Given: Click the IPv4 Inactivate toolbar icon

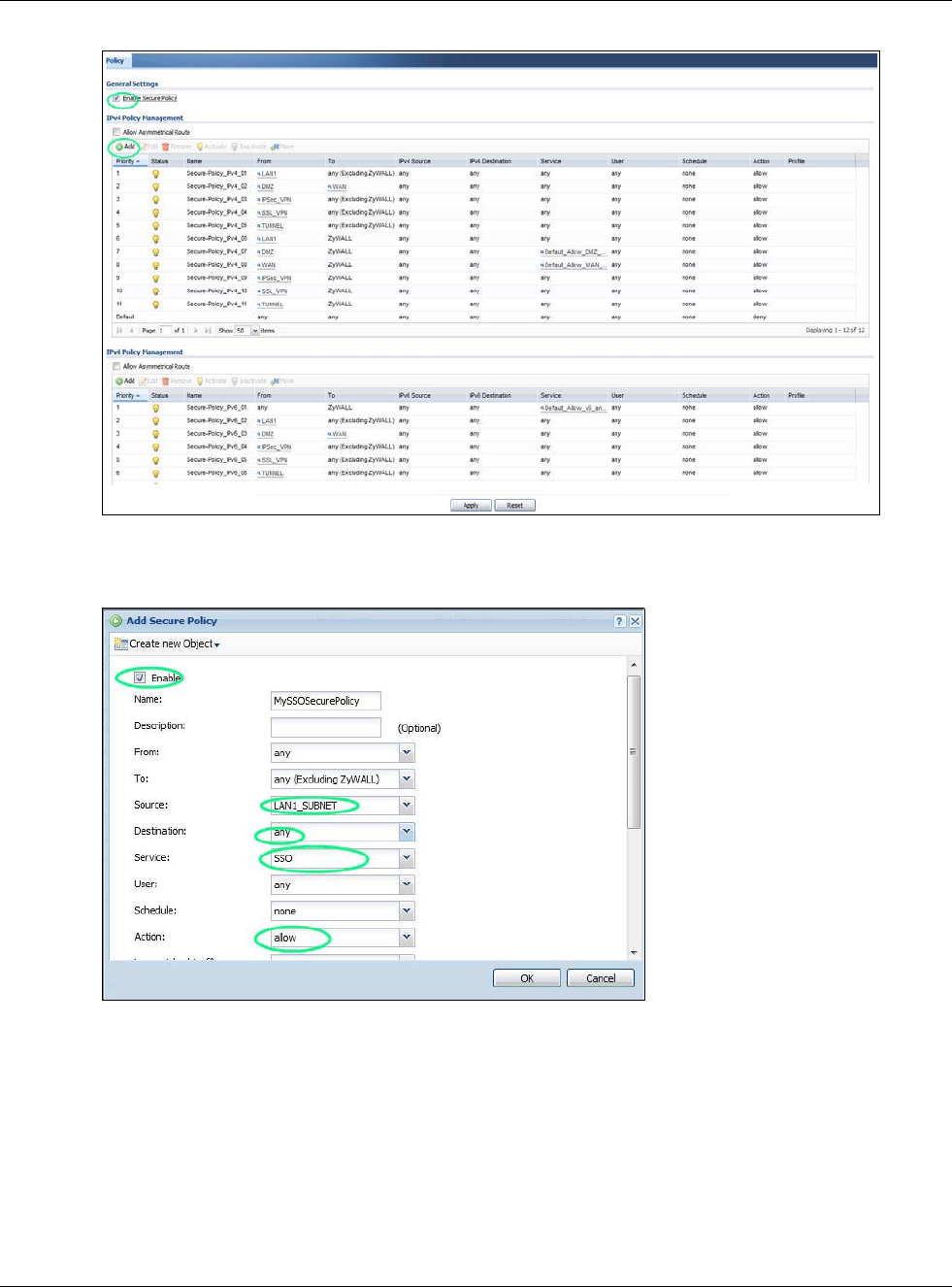Looking at the screenshot, I should point(234,147).
